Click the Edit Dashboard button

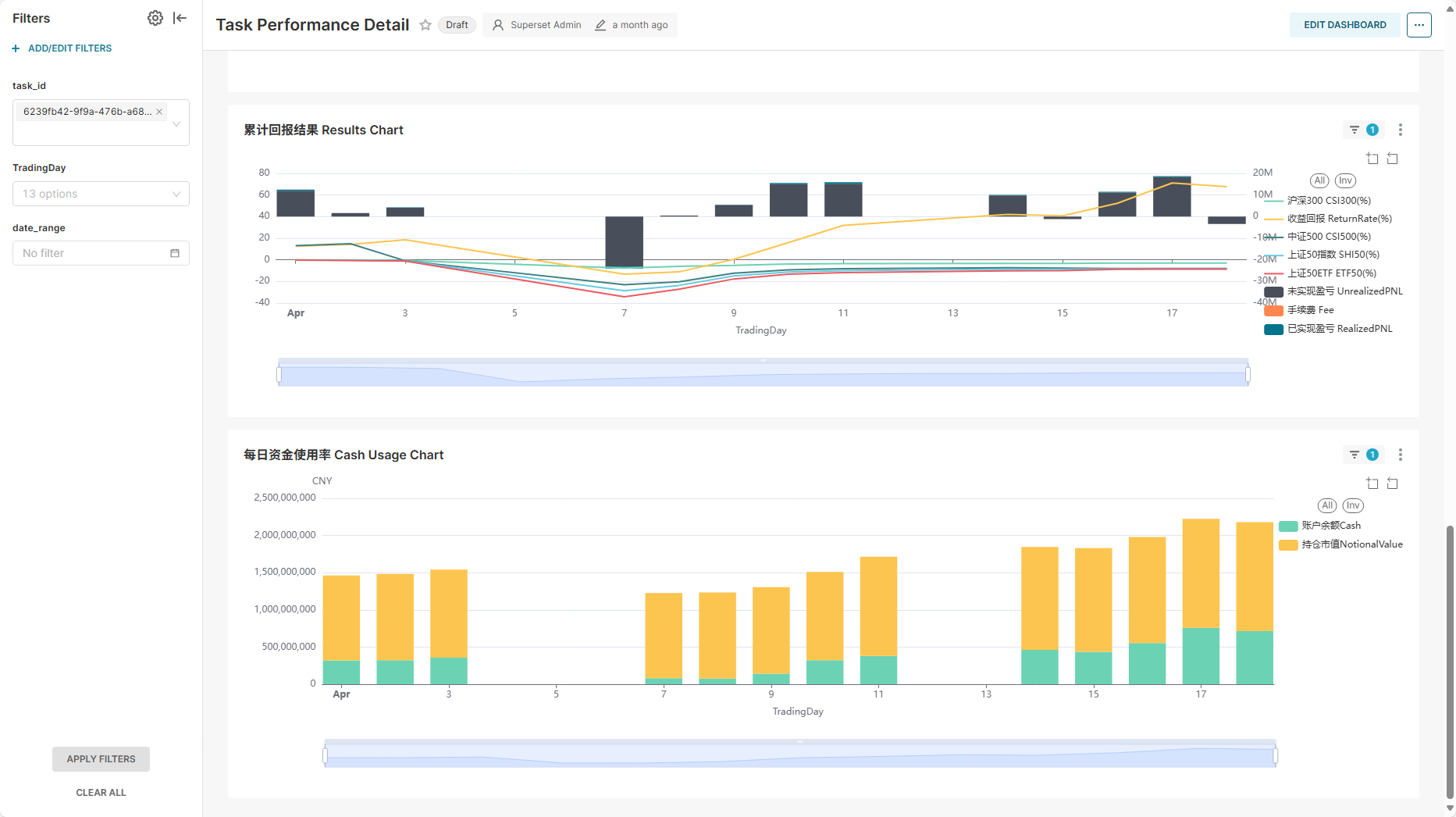point(1344,25)
